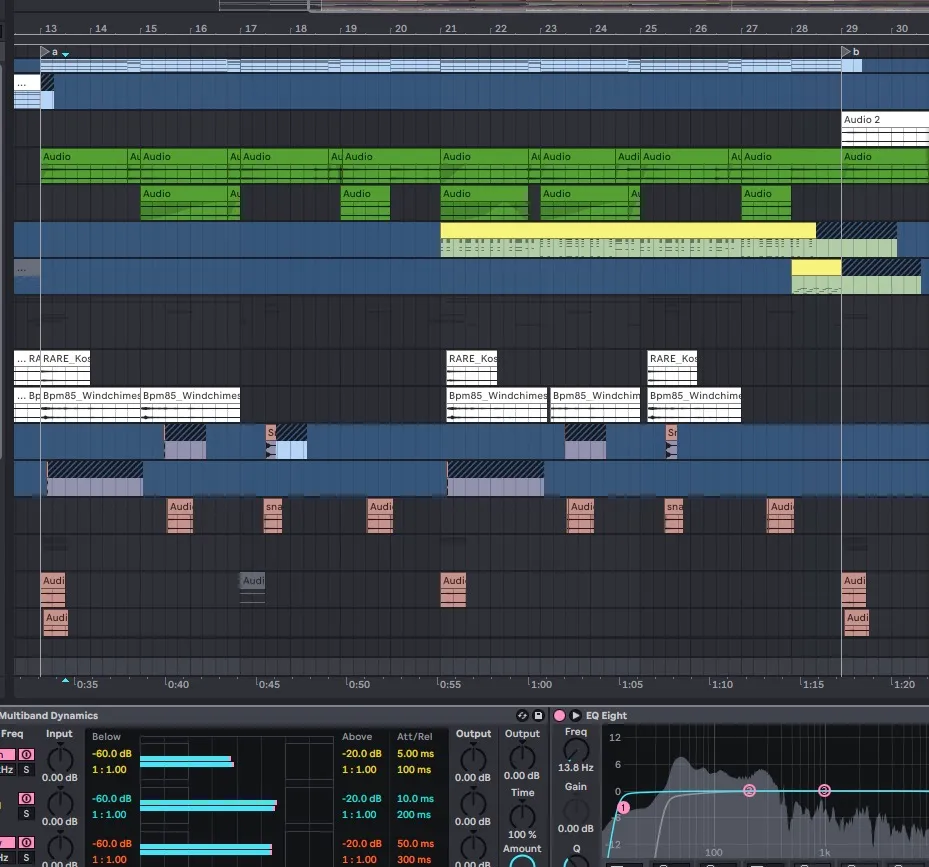929x867 pixels.
Task: Select EQ filter node 3 on the curve
Action: point(824,790)
